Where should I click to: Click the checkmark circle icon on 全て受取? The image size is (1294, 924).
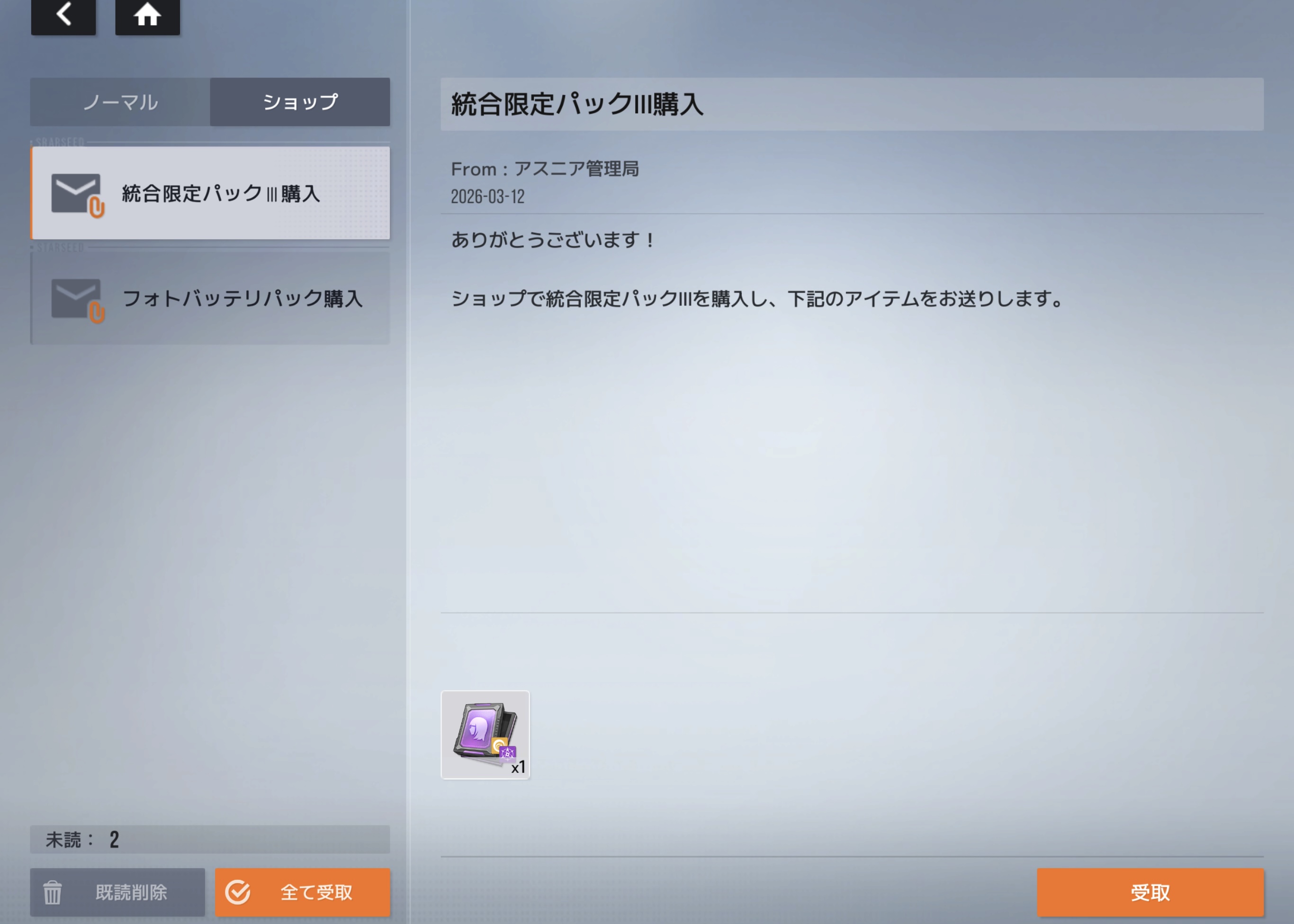pos(238,892)
